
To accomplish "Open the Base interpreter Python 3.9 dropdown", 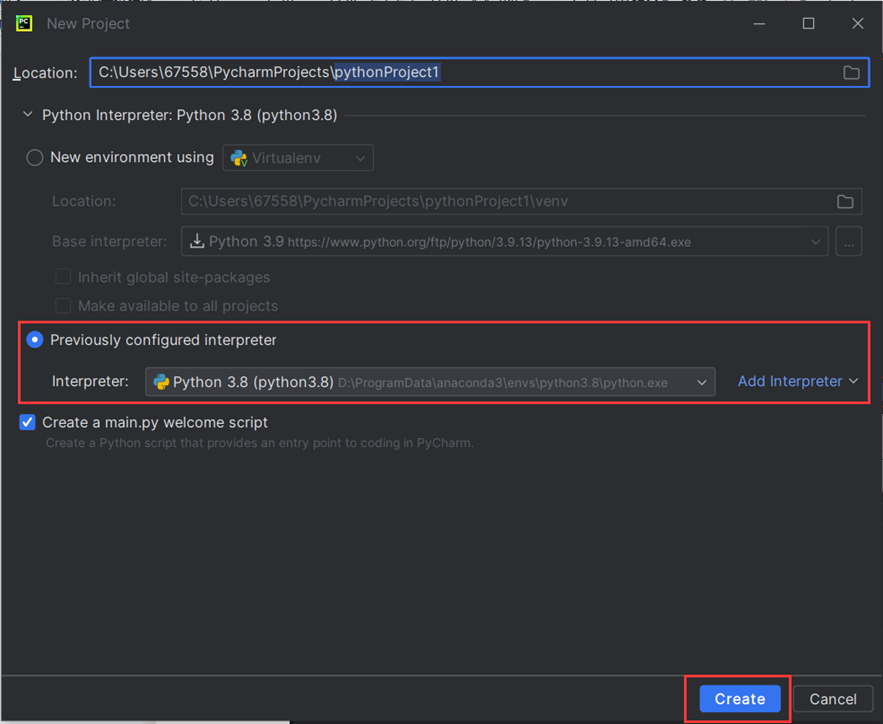I will 505,242.
